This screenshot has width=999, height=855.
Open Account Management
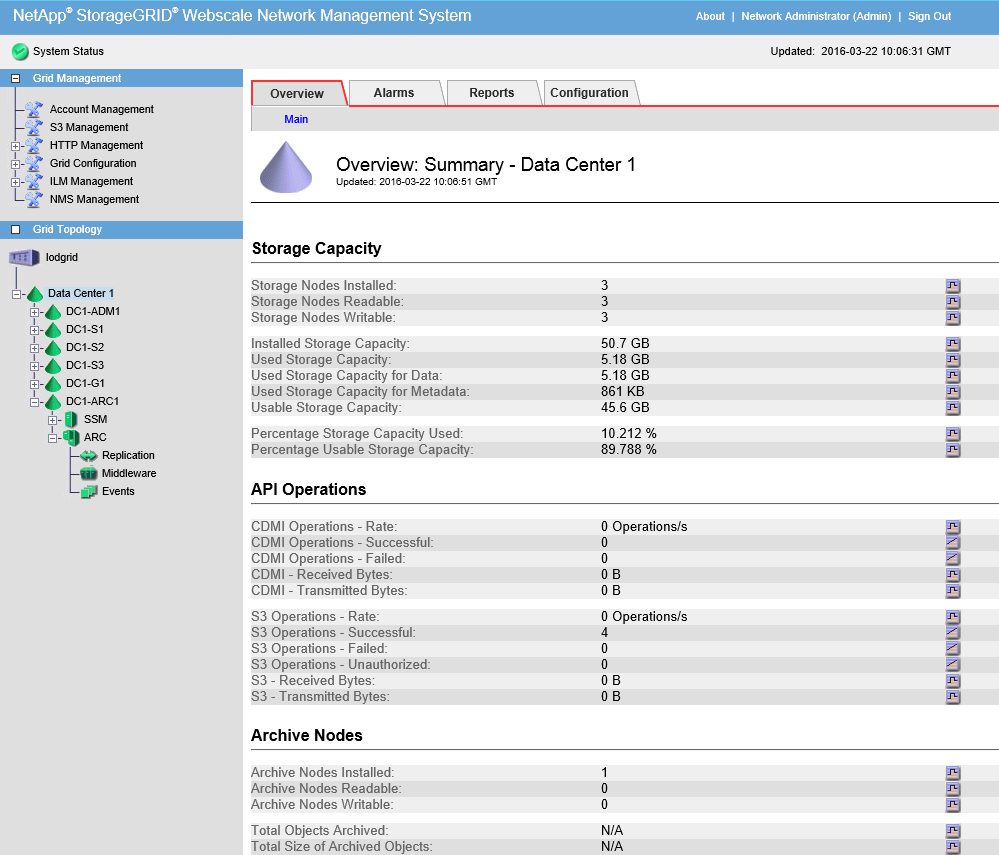[102, 110]
